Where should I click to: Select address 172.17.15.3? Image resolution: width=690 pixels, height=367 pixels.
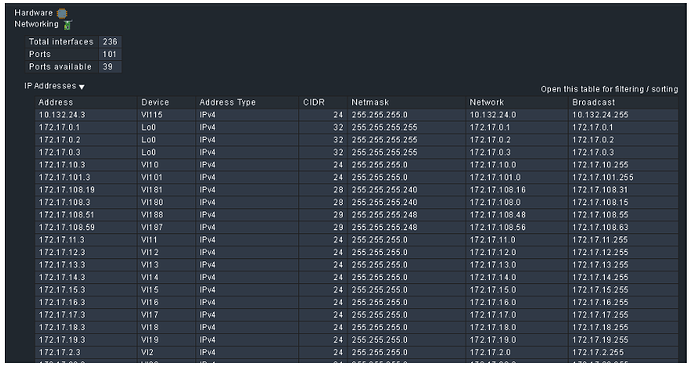point(62,290)
